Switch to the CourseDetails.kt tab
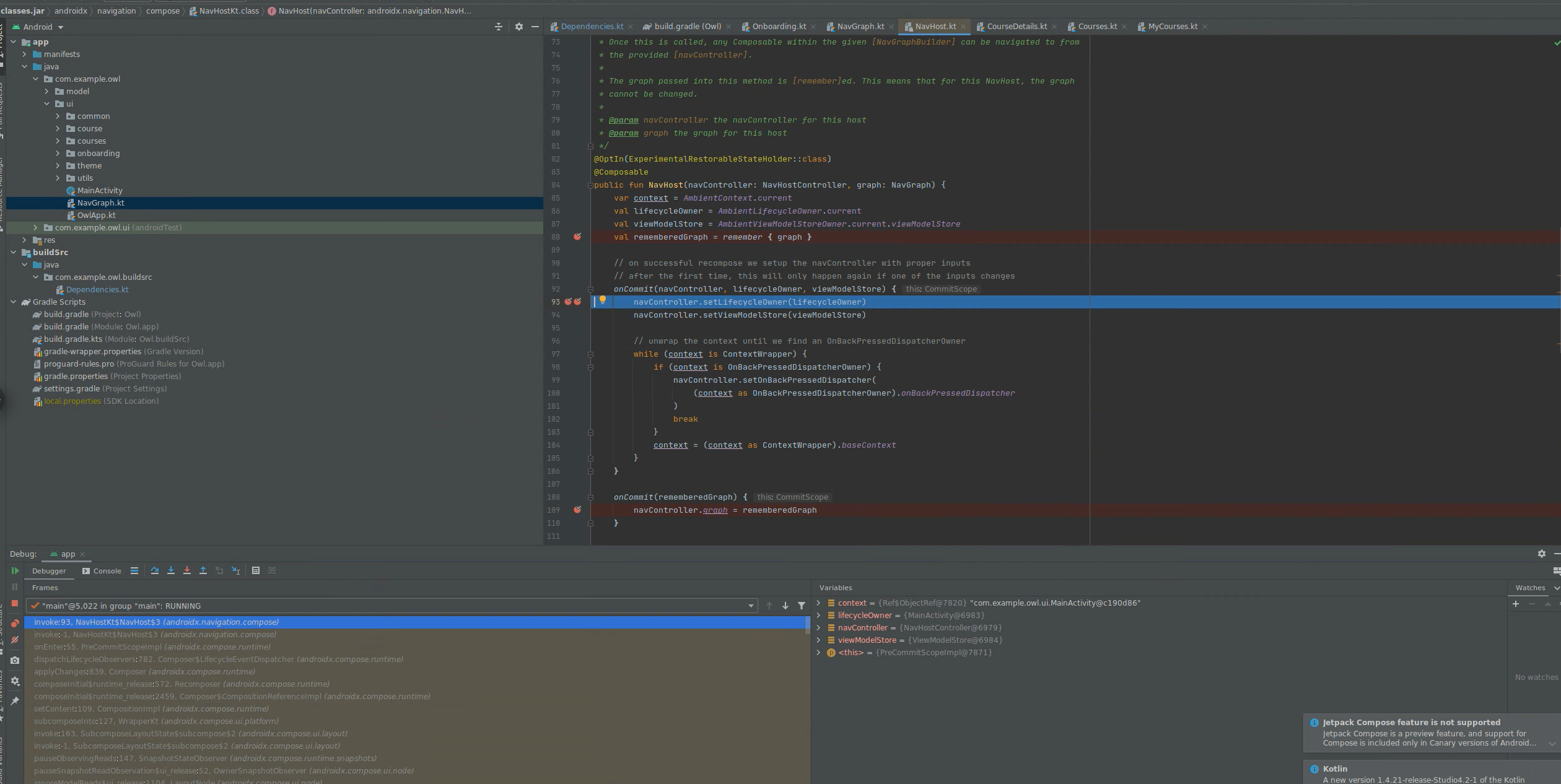 [1016, 27]
